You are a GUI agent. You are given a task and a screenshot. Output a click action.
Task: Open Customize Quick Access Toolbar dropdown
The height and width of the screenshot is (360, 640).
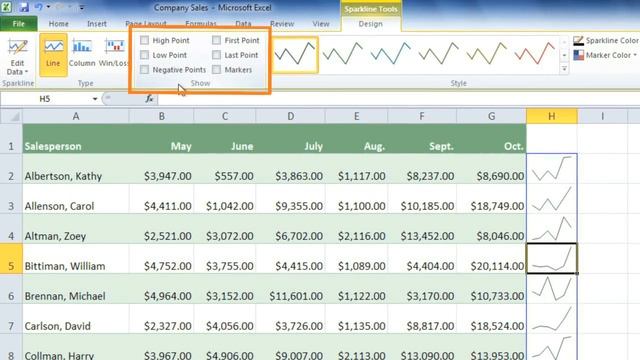tap(82, 7)
